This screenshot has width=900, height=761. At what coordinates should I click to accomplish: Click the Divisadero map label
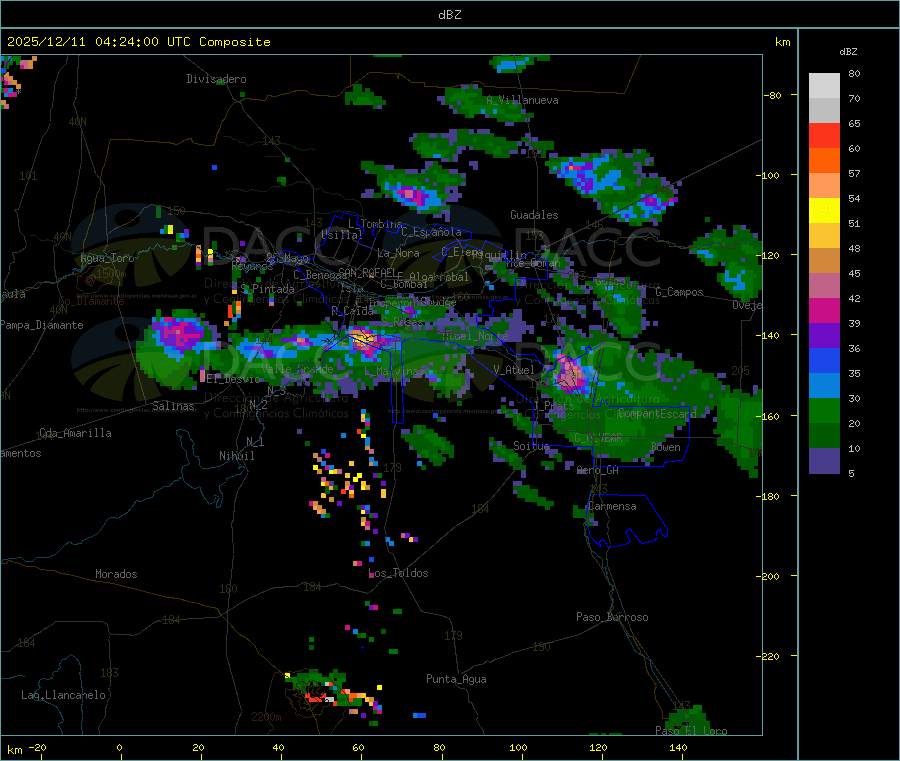216,79
